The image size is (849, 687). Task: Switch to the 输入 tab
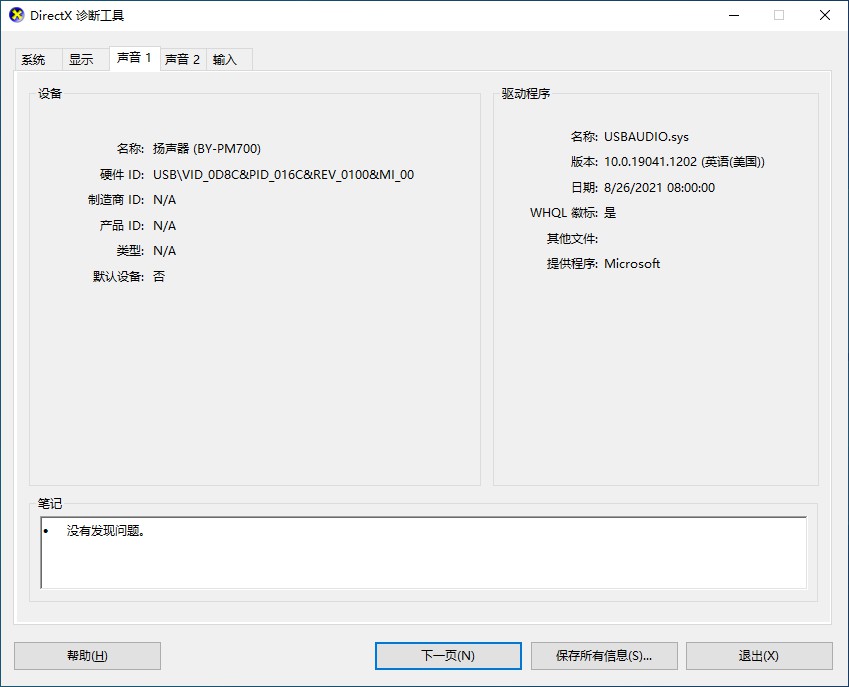click(229, 59)
